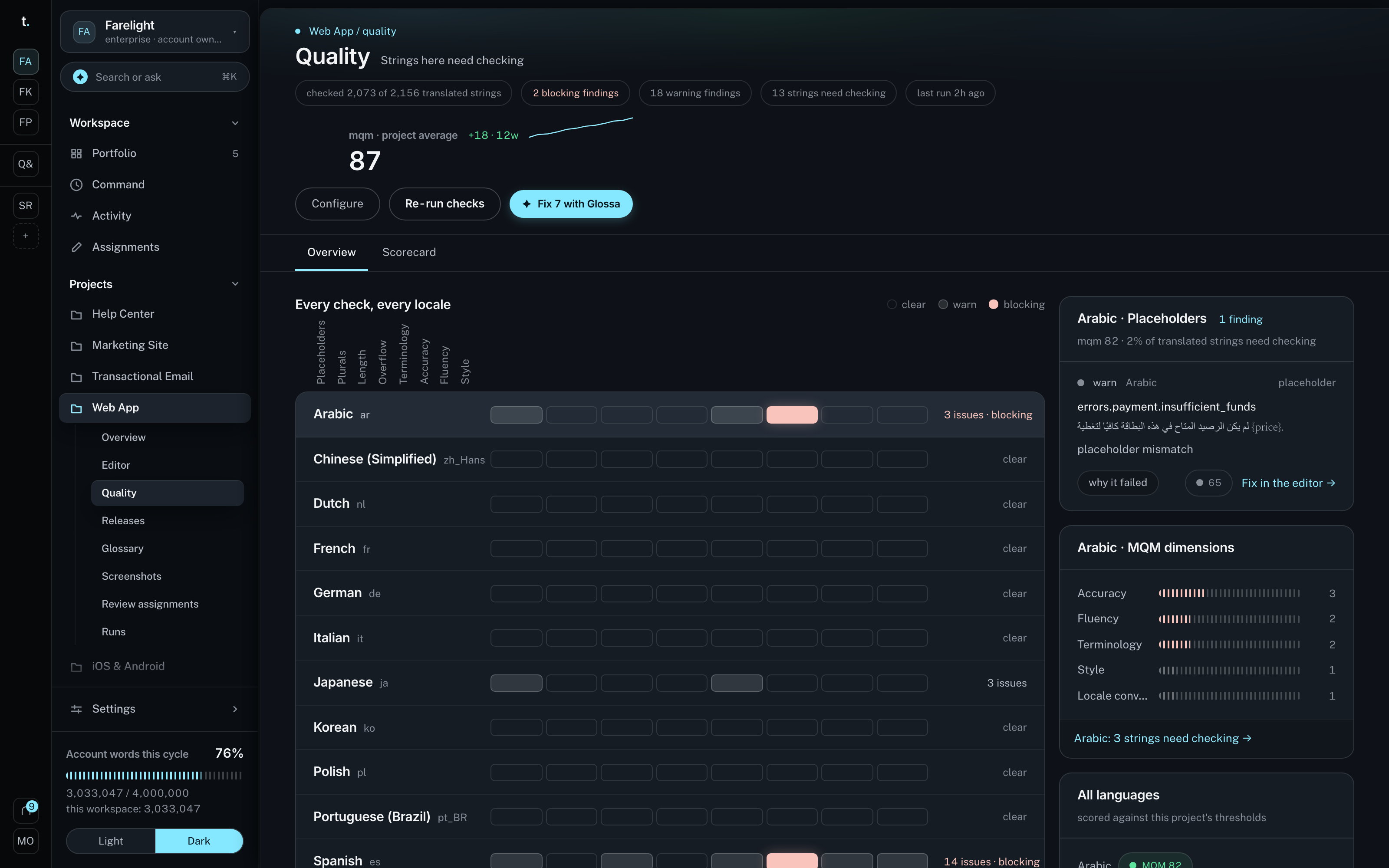The image size is (1389, 868).
Task: Open the SR workspace avatar
Action: point(26,206)
